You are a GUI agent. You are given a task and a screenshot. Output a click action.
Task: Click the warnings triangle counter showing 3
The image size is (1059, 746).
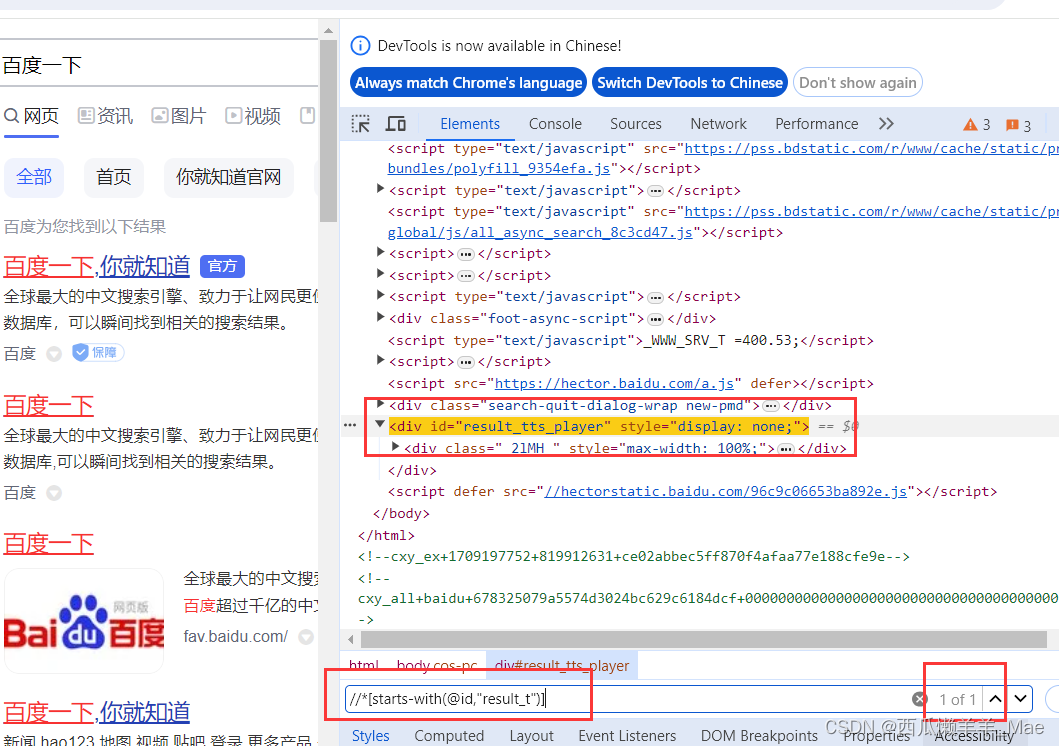[x=977, y=124]
